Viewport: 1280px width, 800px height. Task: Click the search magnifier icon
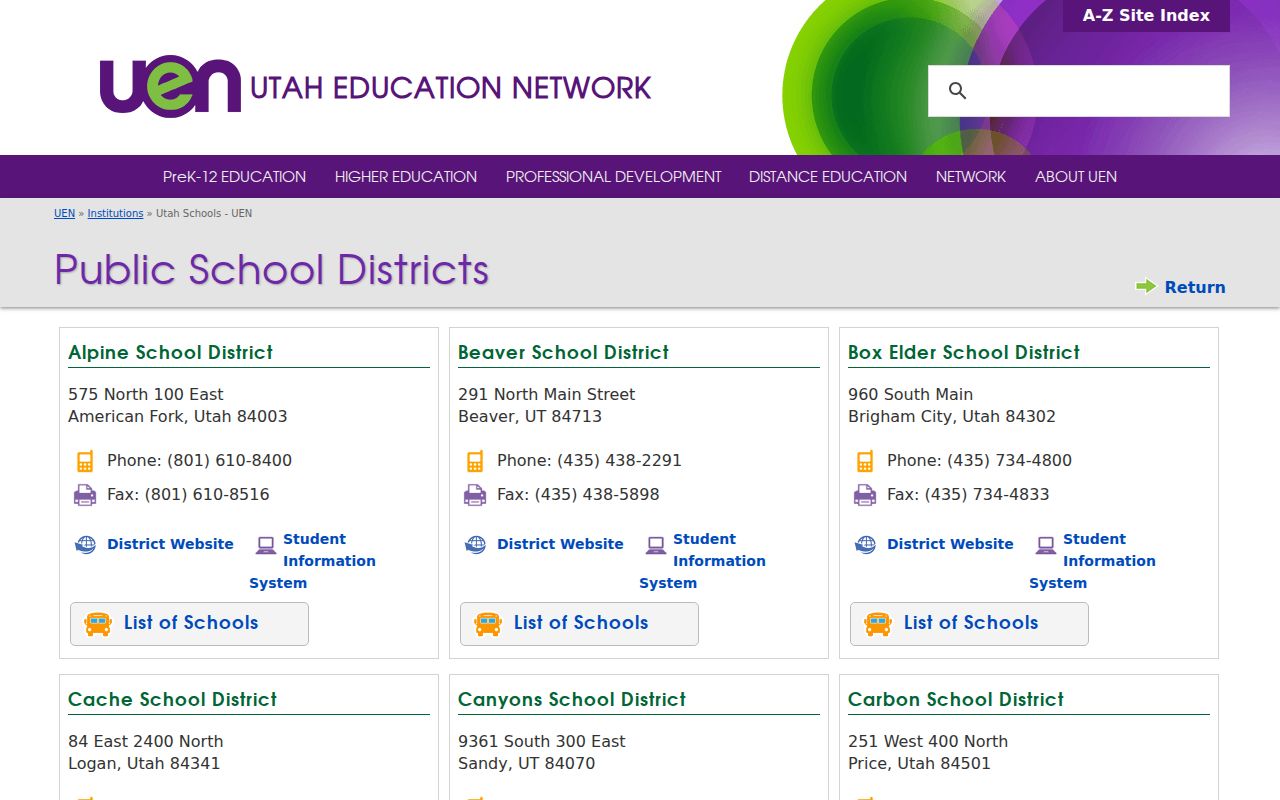957,91
